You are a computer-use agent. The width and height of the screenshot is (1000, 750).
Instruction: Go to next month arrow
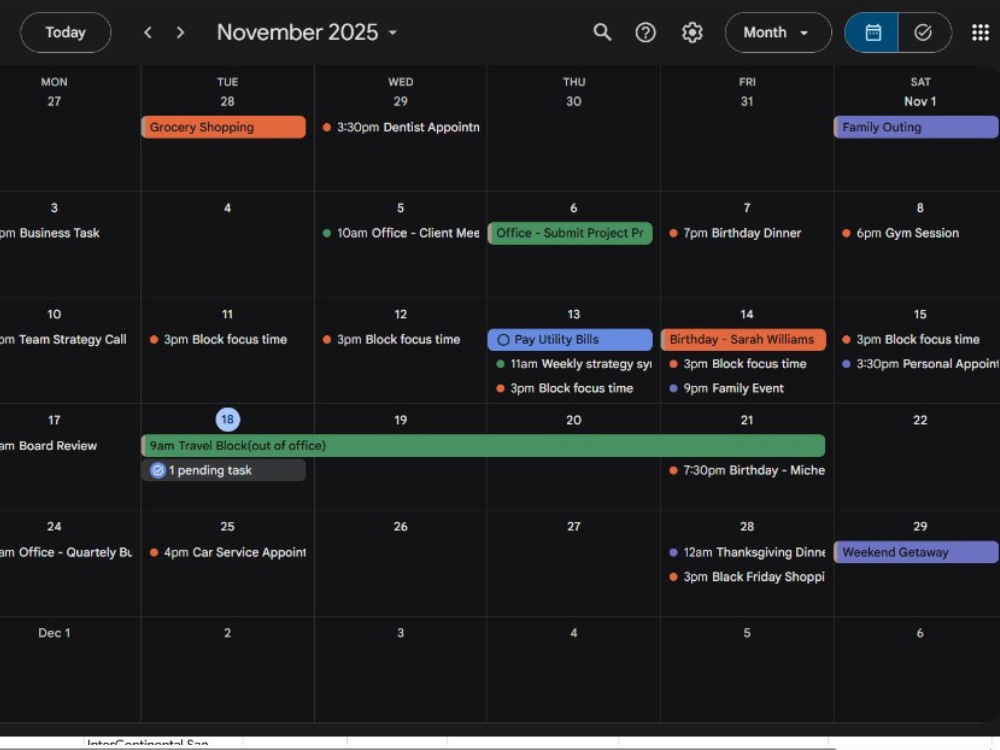pyautogui.click(x=180, y=33)
